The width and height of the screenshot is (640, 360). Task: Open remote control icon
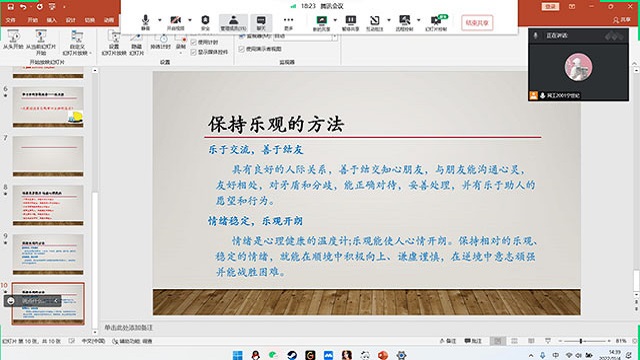point(404,22)
